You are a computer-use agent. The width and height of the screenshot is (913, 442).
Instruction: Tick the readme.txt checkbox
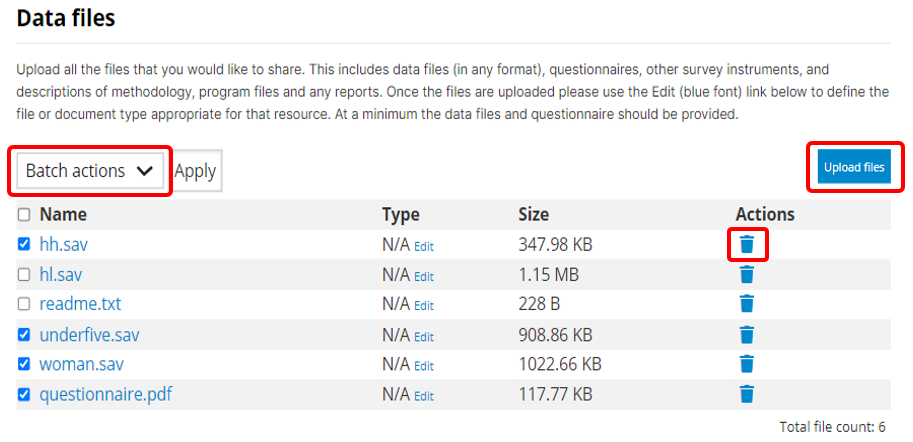(24, 304)
